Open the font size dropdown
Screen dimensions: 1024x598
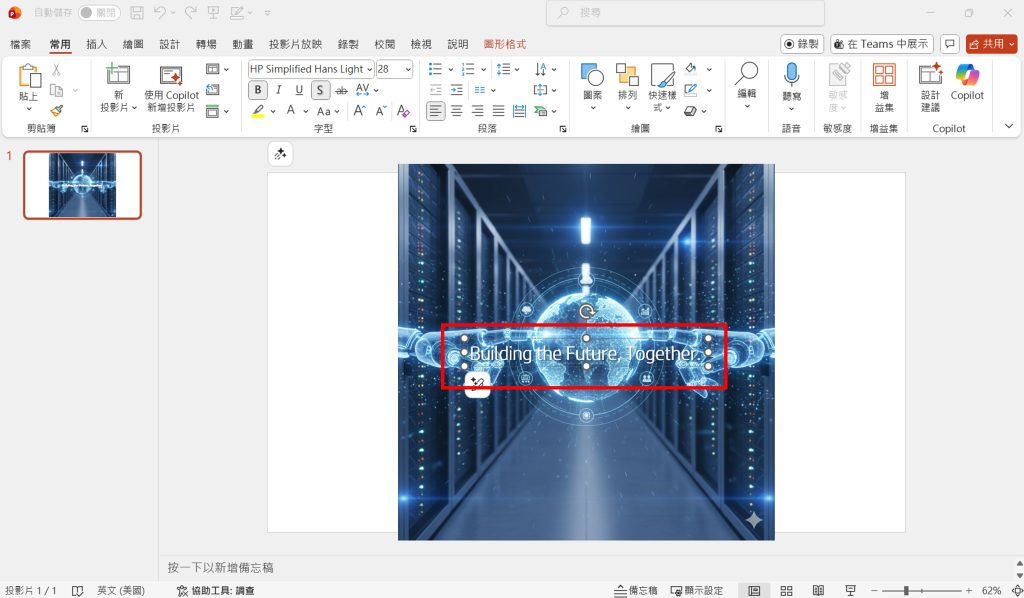pos(407,69)
